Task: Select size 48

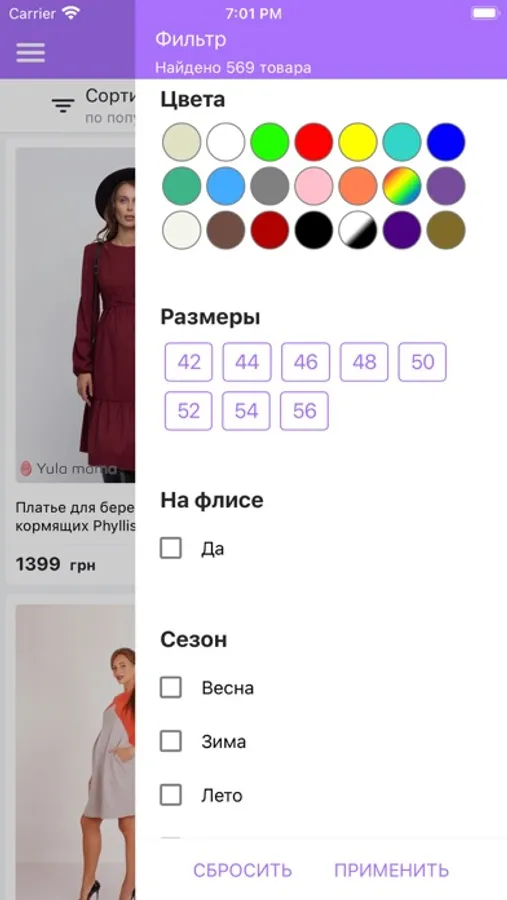Action: click(x=364, y=362)
